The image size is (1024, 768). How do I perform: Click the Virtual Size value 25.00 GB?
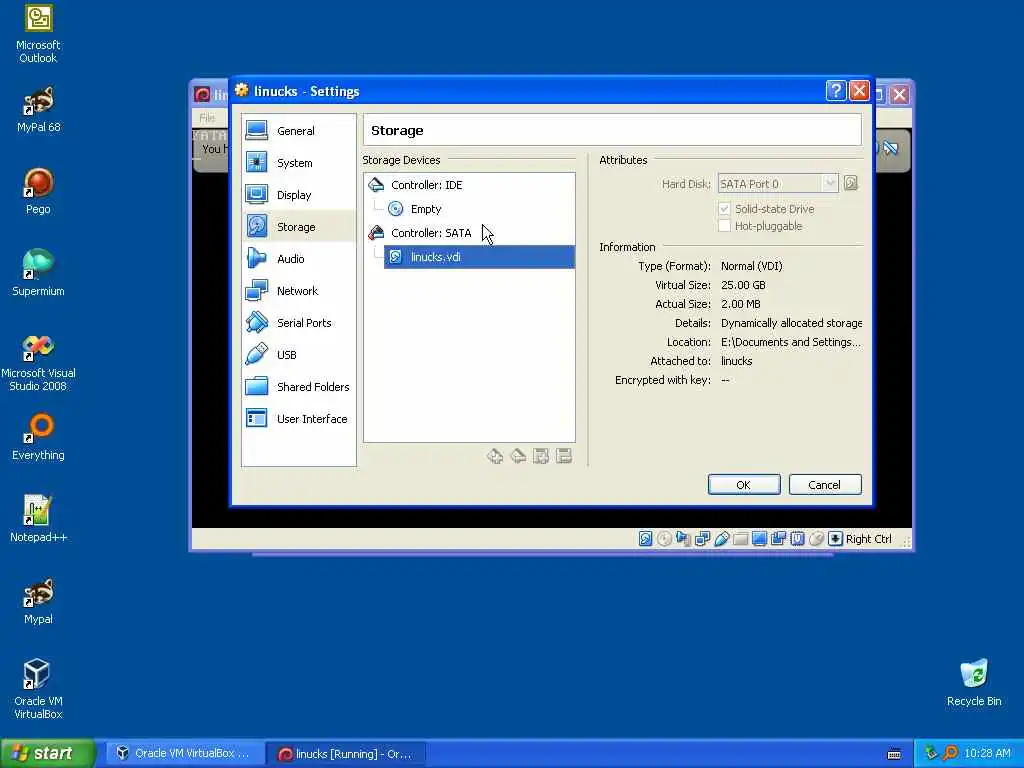pyautogui.click(x=743, y=285)
